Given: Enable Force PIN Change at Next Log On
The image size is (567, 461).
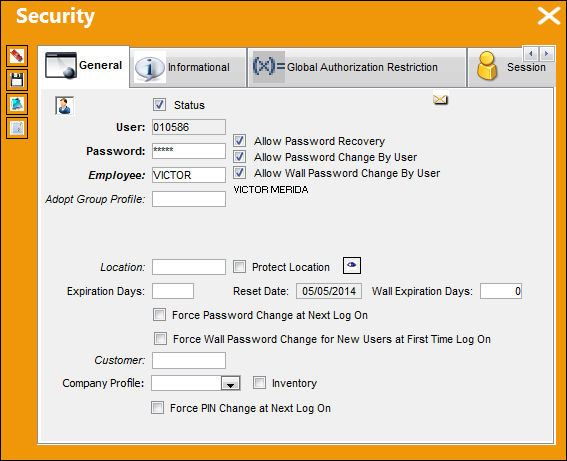Looking at the screenshot, I should [157, 407].
